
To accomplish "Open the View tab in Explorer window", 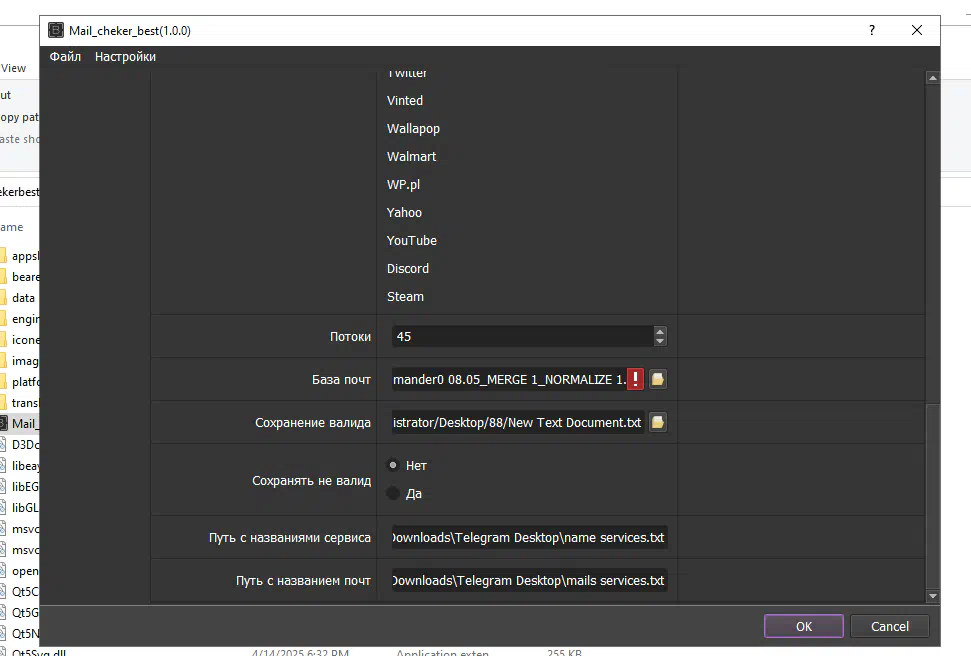I will tap(14, 68).
